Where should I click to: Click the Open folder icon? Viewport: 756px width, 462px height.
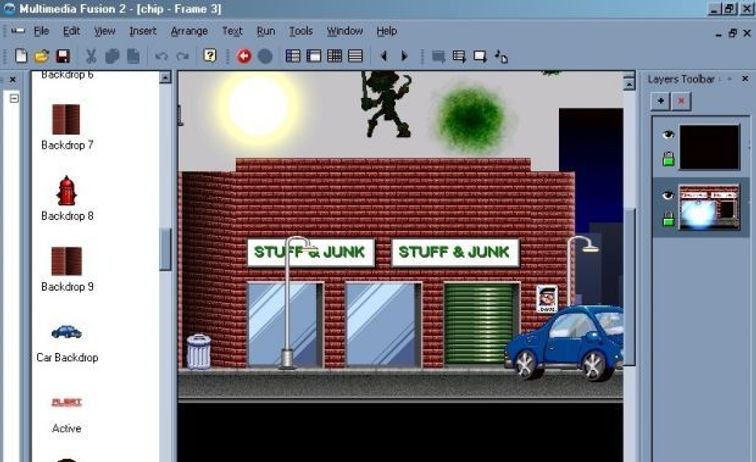click(x=41, y=56)
